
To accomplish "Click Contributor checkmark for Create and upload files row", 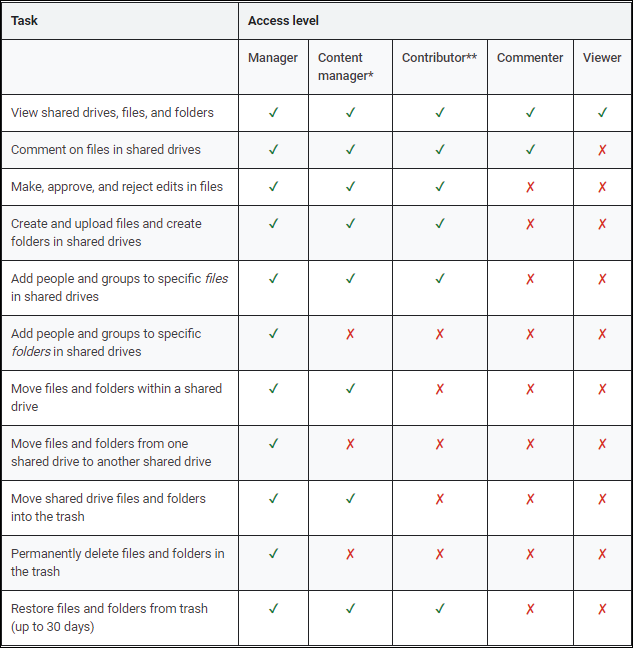I will pyautogui.click(x=439, y=224).
